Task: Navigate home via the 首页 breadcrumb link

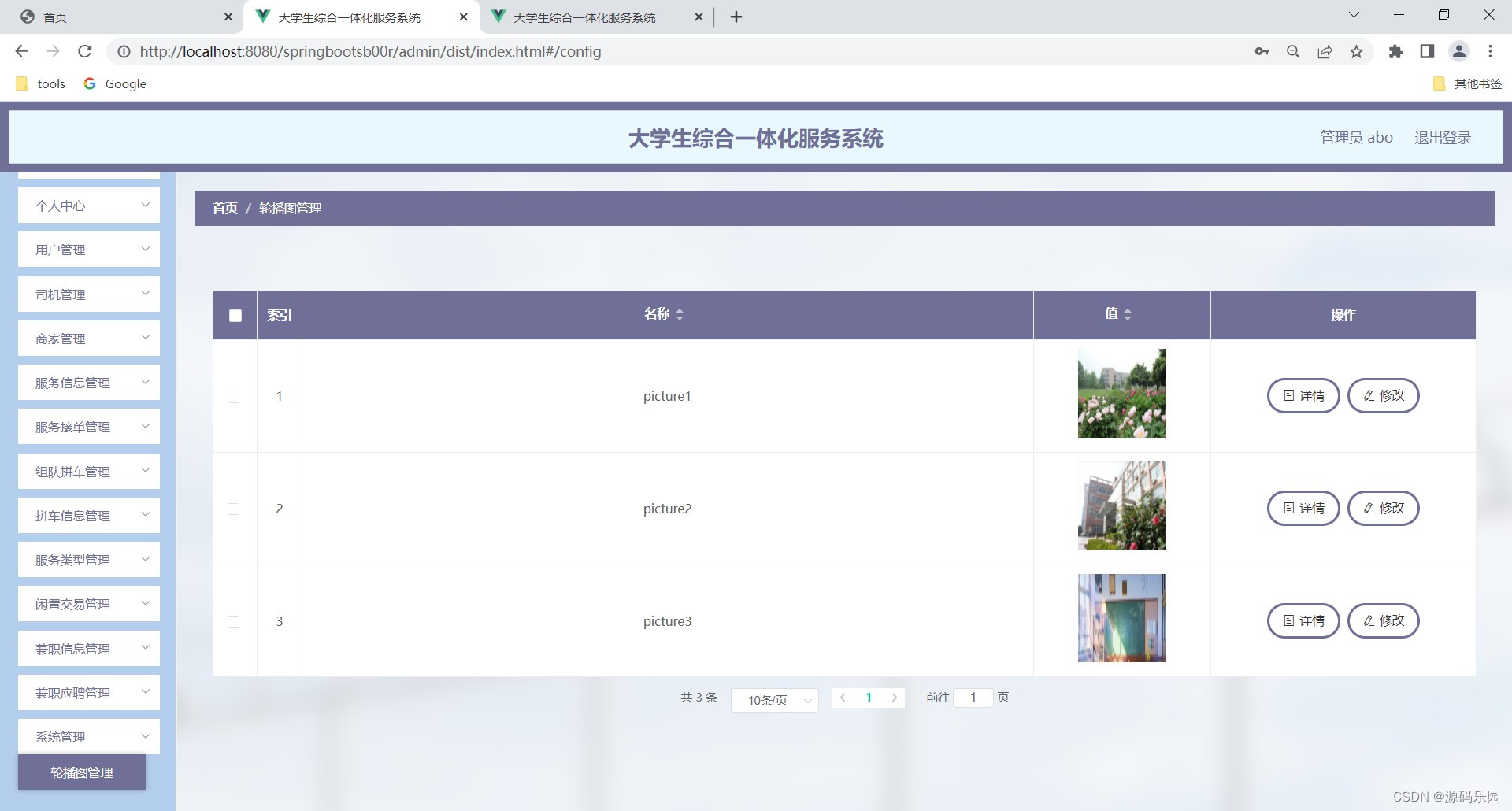Action: click(x=224, y=208)
